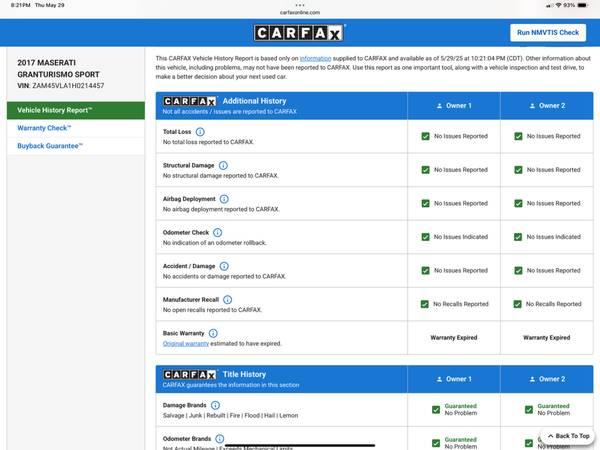Click Owner 2 'Warranty Expired' cell
600x450 pixels.
click(546, 338)
